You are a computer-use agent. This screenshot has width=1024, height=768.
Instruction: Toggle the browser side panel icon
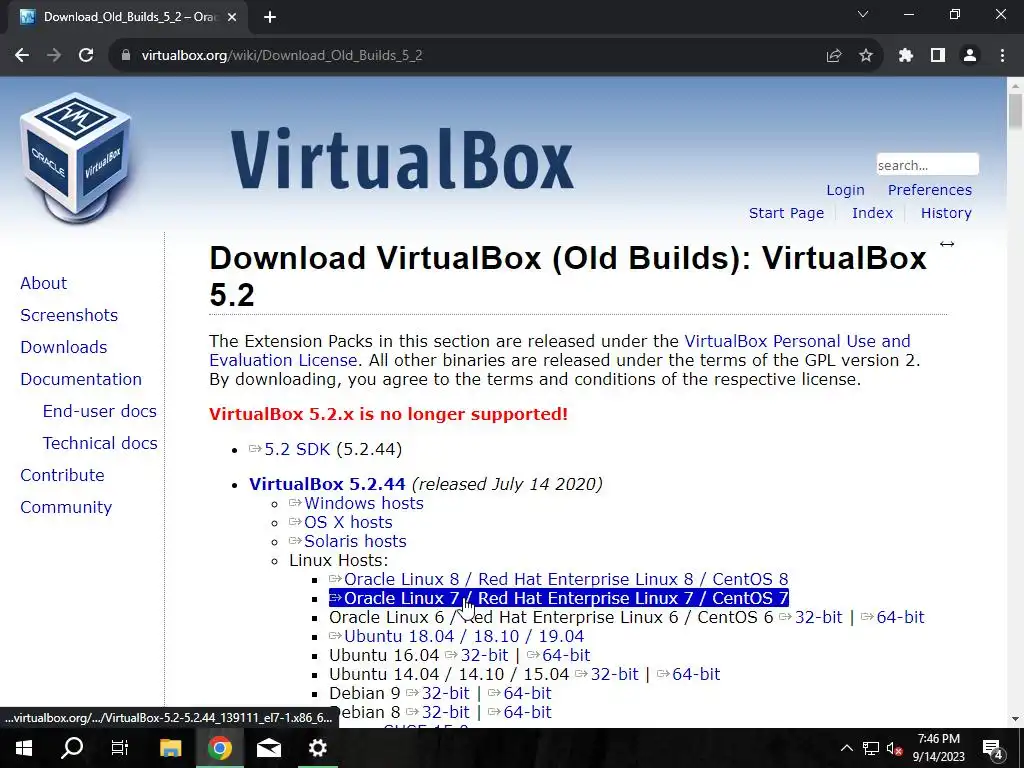tap(938, 56)
